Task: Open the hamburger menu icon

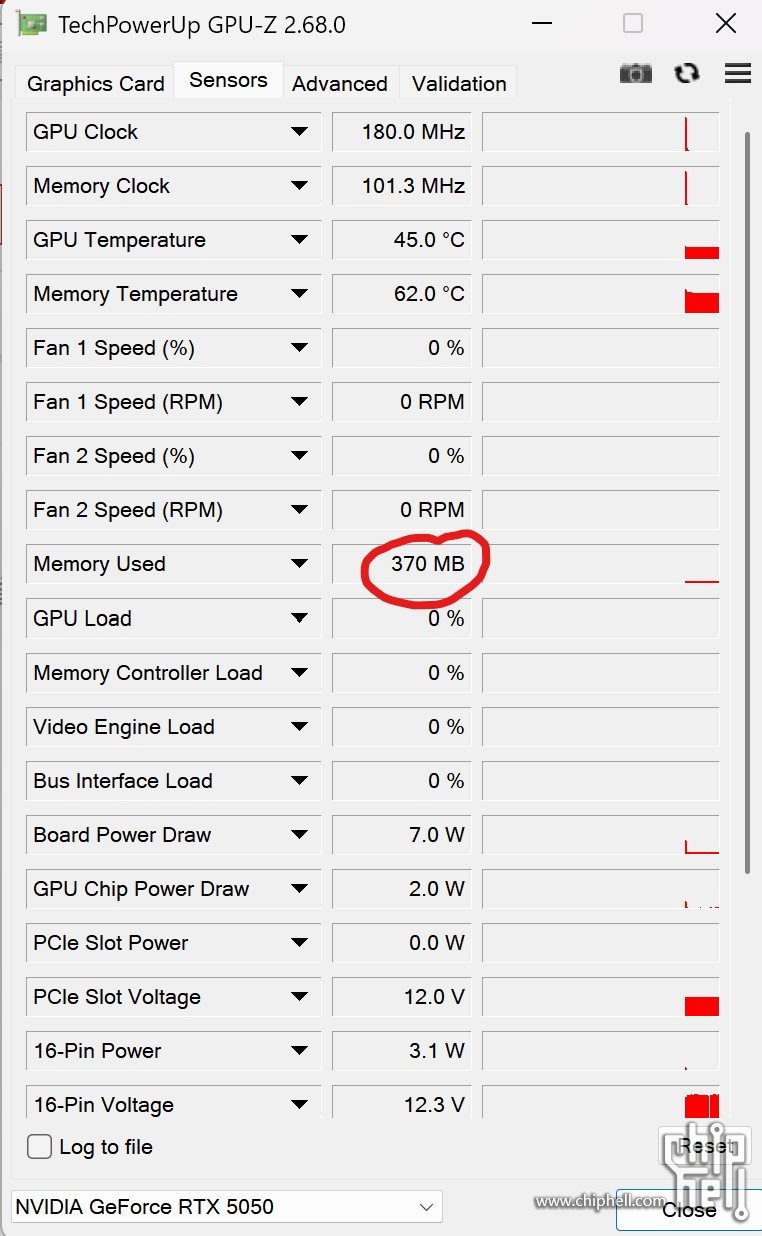Action: pyautogui.click(x=738, y=73)
